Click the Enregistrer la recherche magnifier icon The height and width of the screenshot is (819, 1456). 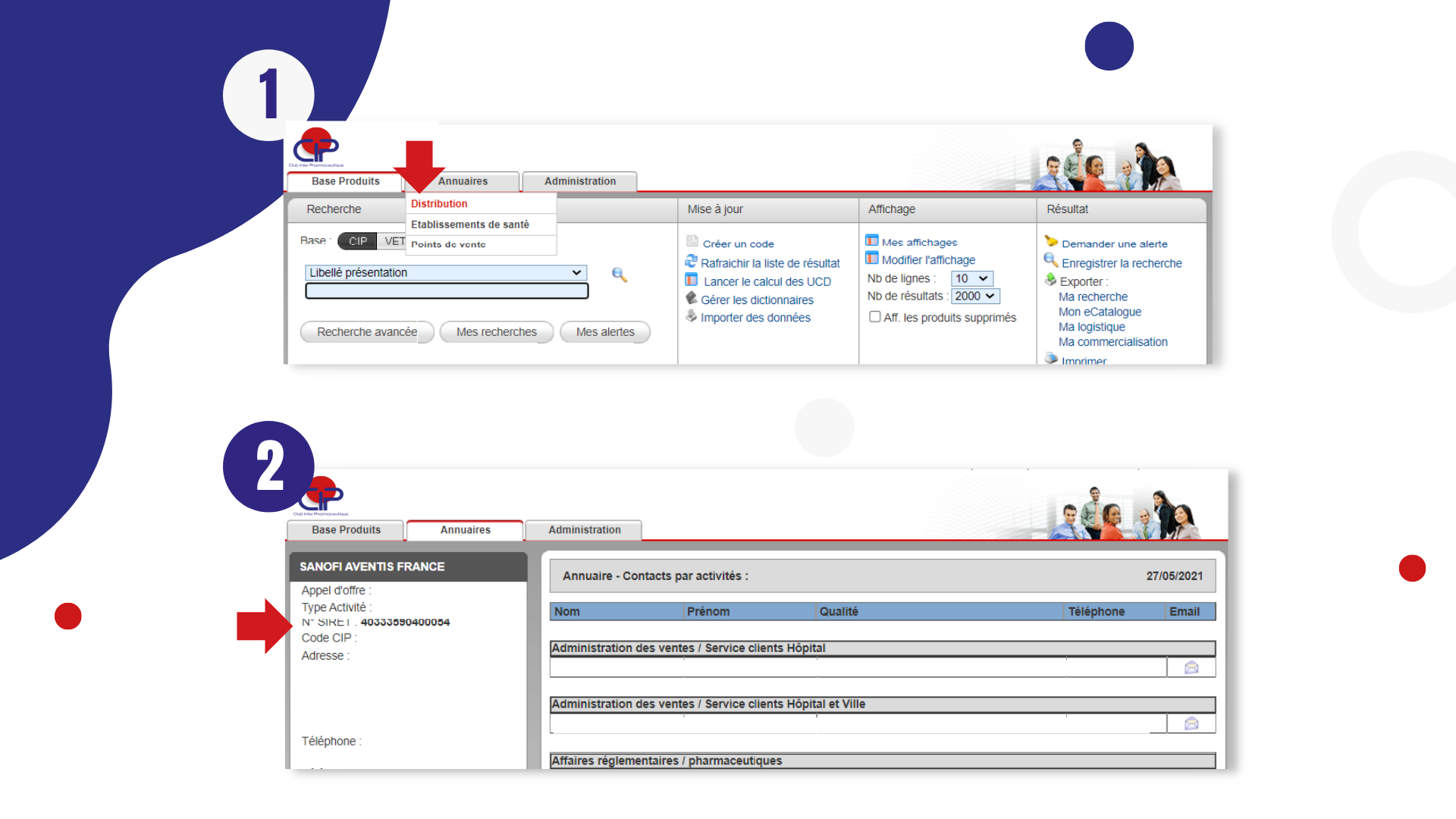tap(1051, 261)
